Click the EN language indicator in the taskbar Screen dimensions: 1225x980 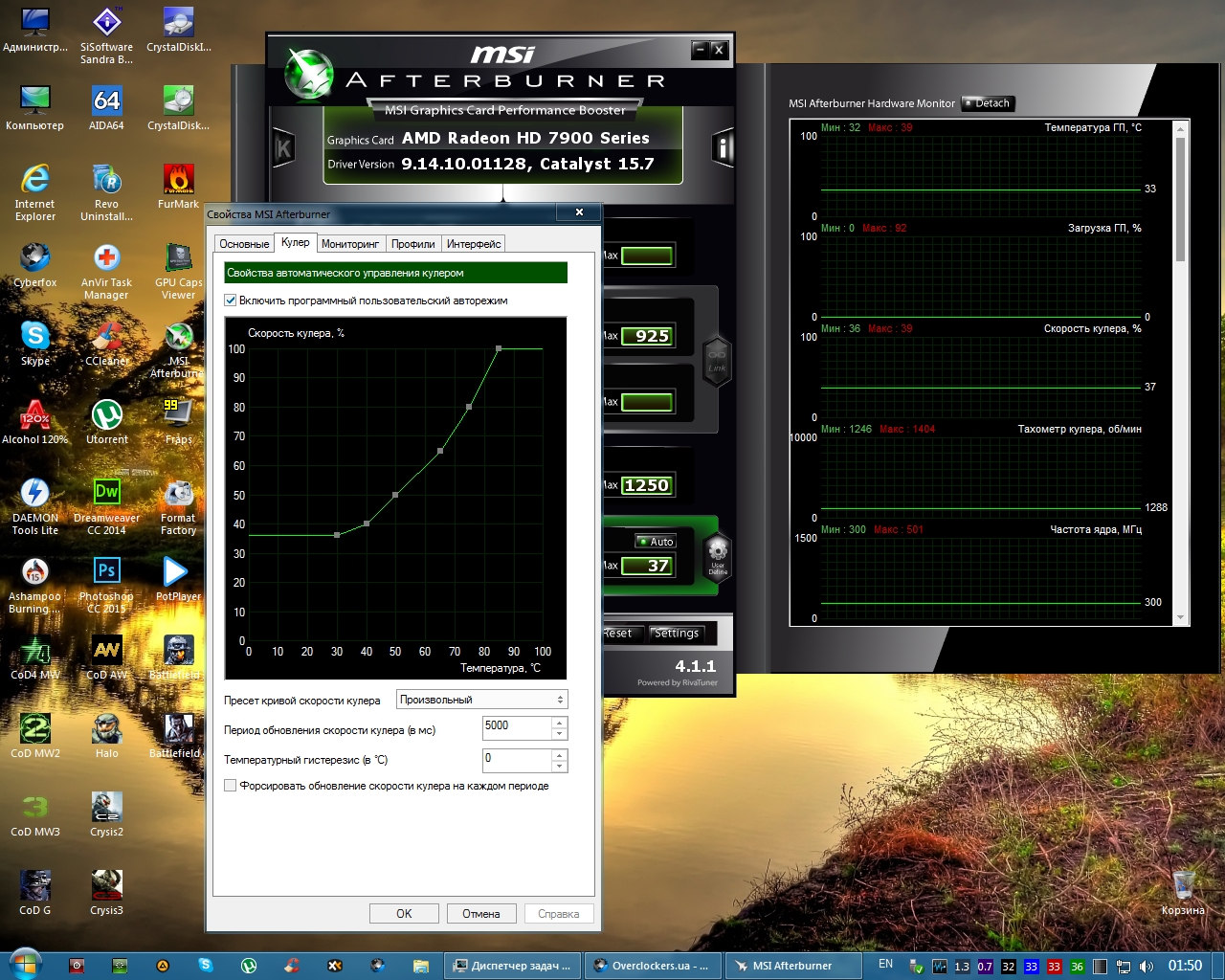coord(885,965)
